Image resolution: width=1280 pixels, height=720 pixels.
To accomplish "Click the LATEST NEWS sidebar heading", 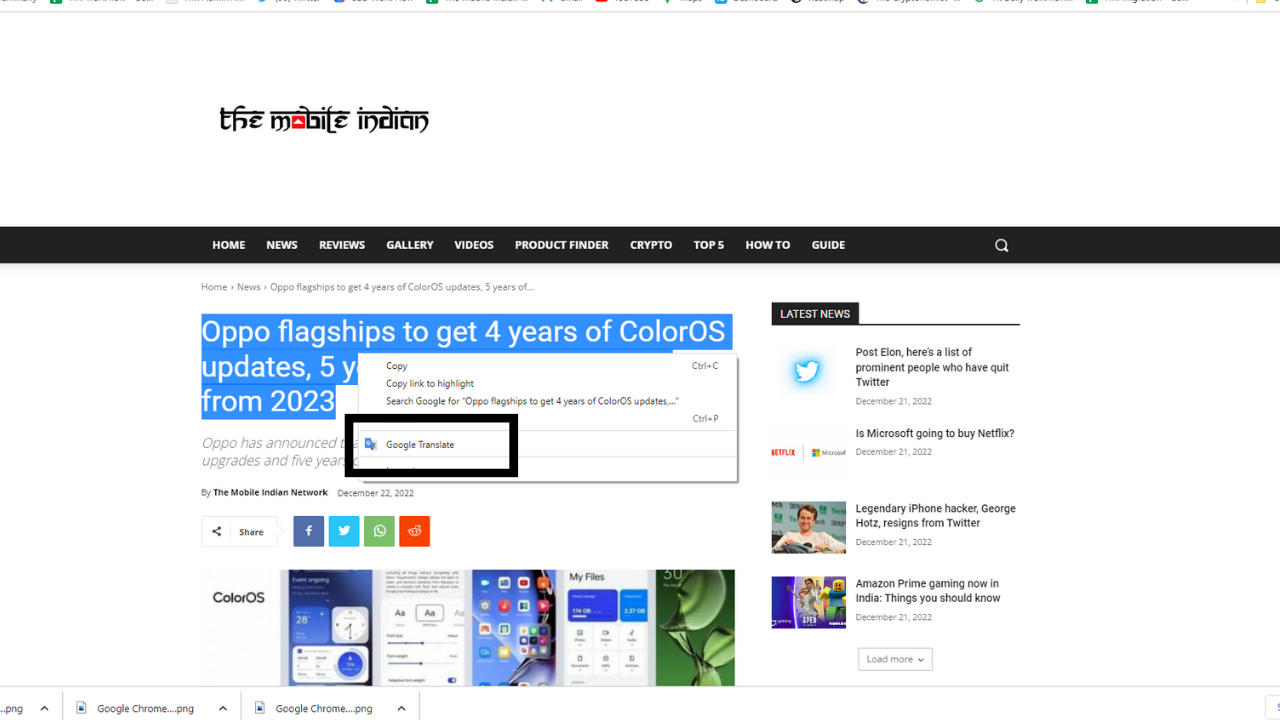I will point(815,314).
